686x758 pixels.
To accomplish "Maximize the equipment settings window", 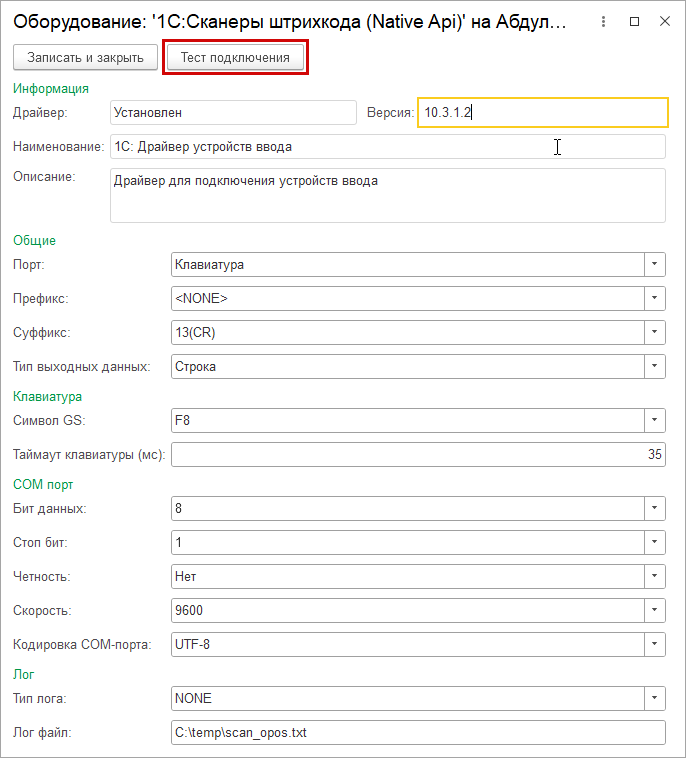I will click(x=633, y=21).
